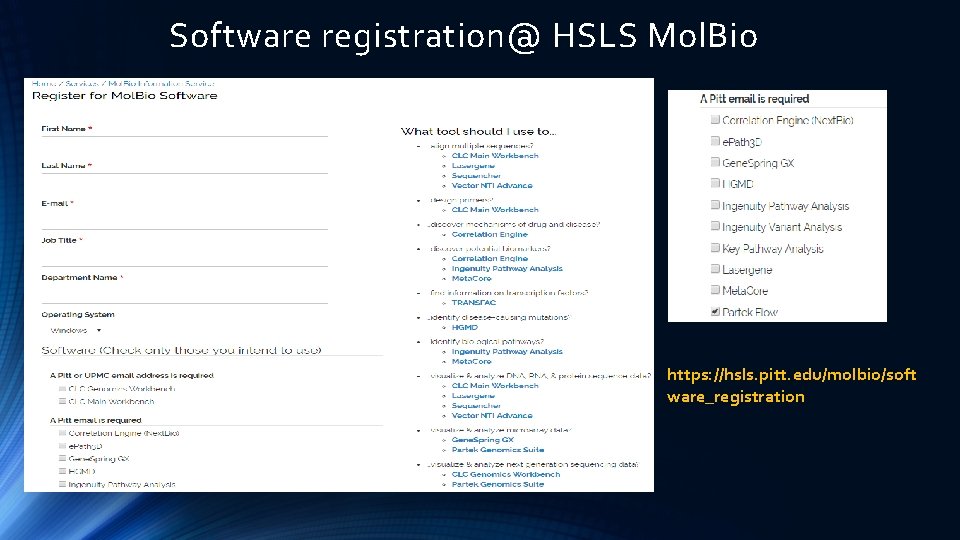This screenshot has width=960, height=540.
Task: Check Ingenuity Pathway Analysis in enlarged panel
Action: coord(715,205)
